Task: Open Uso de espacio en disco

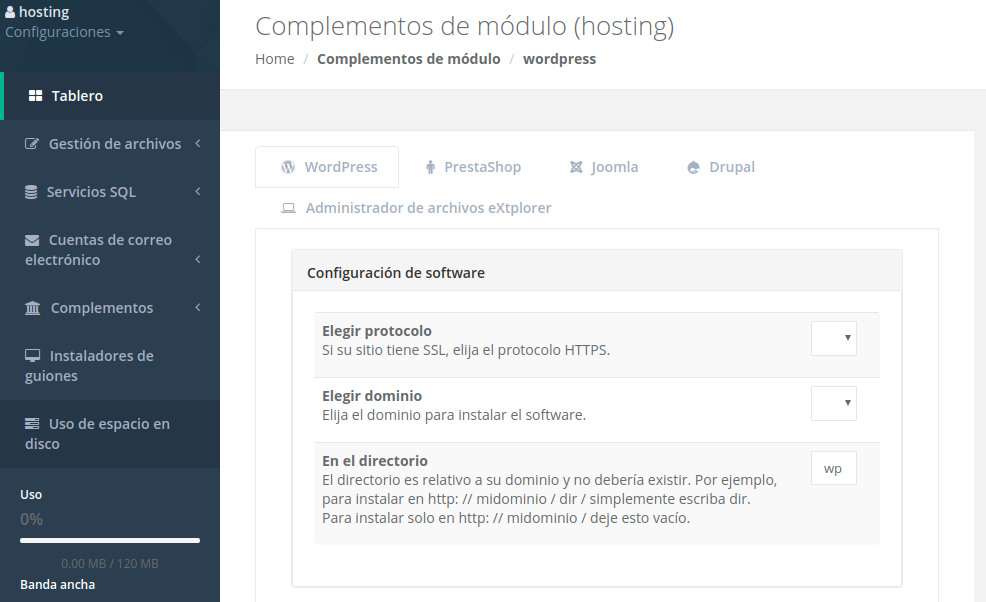Action: (110, 433)
